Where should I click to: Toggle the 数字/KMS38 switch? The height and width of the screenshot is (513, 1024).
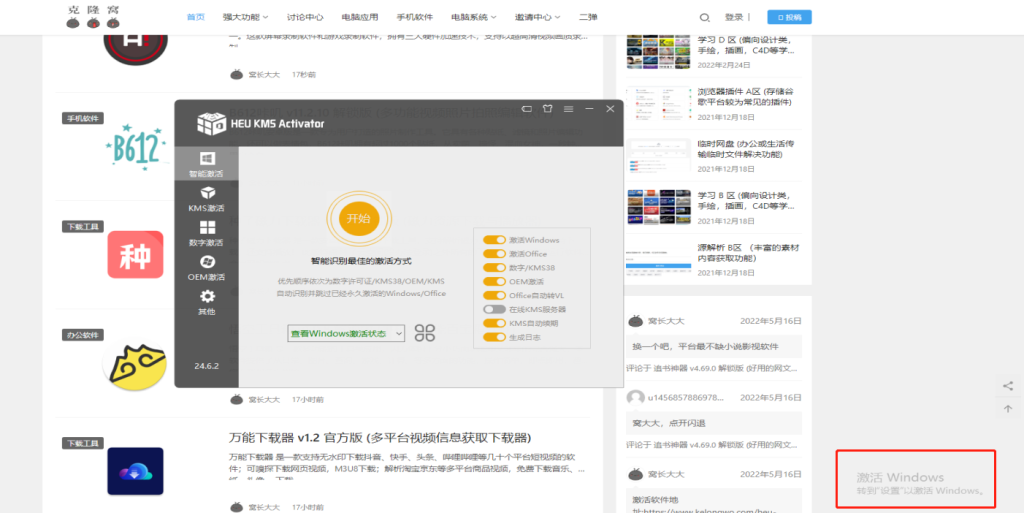tap(494, 268)
